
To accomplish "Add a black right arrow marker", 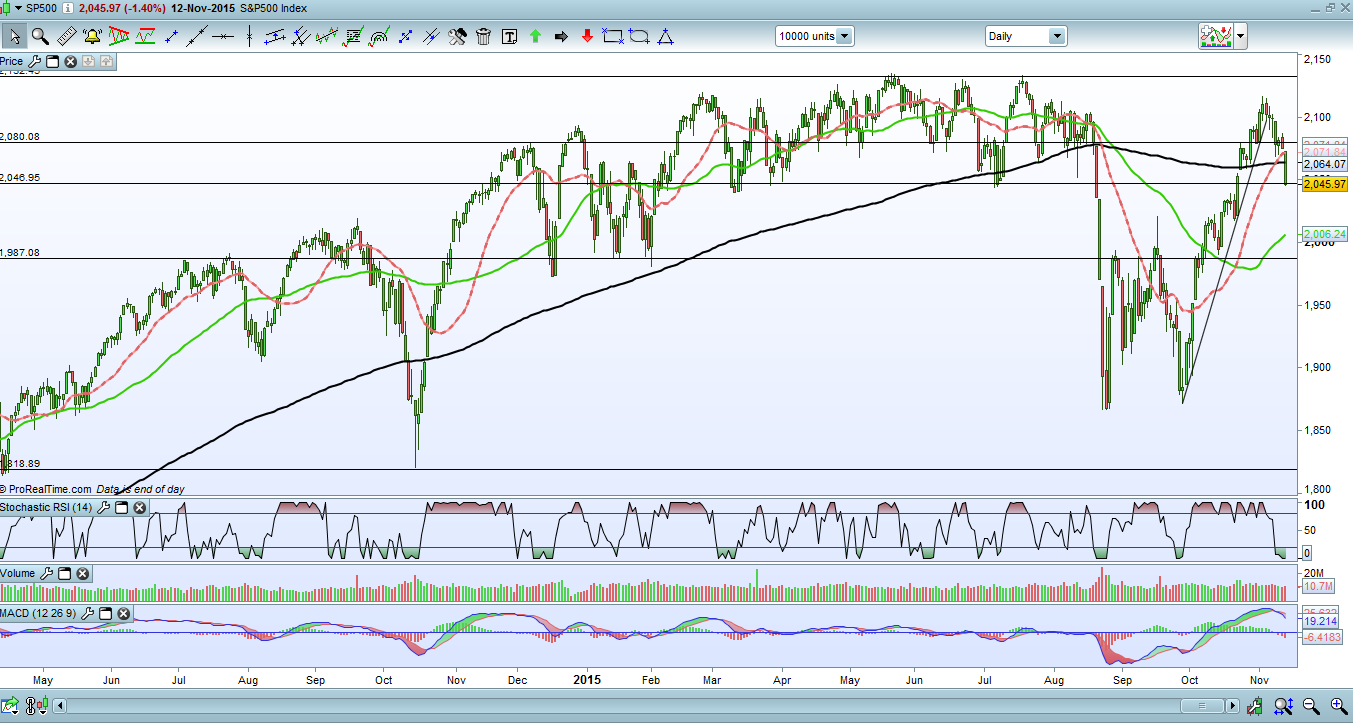I will click(x=561, y=37).
